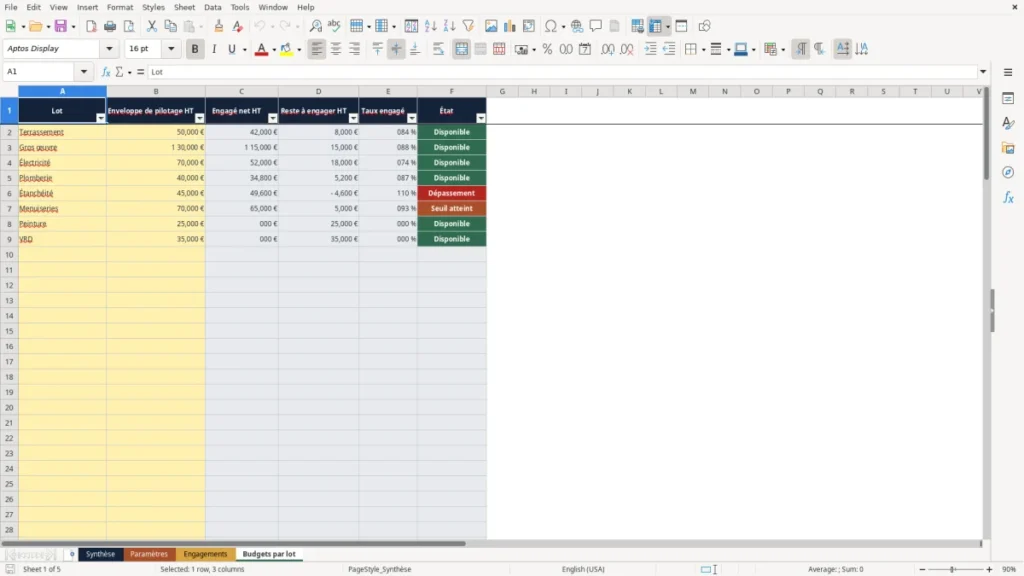Open sidebar Properties panel icon
The image size is (1024, 576).
pos(1008,98)
